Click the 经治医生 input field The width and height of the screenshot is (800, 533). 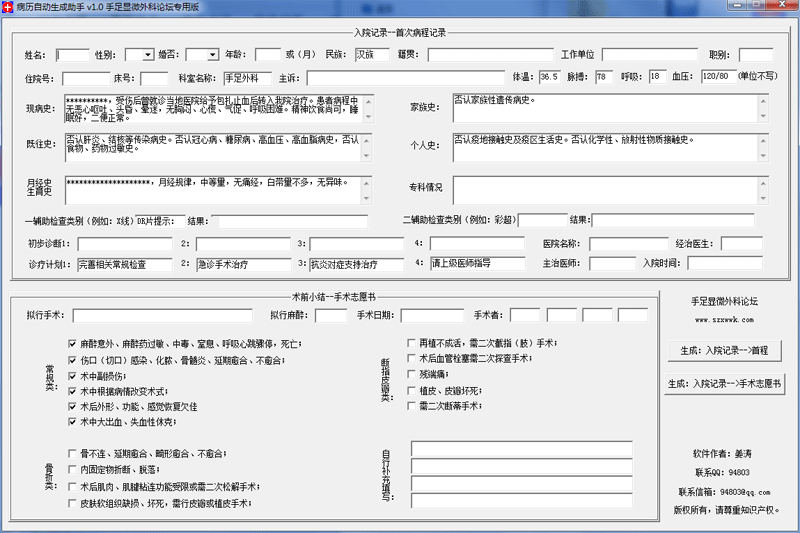click(x=742, y=244)
